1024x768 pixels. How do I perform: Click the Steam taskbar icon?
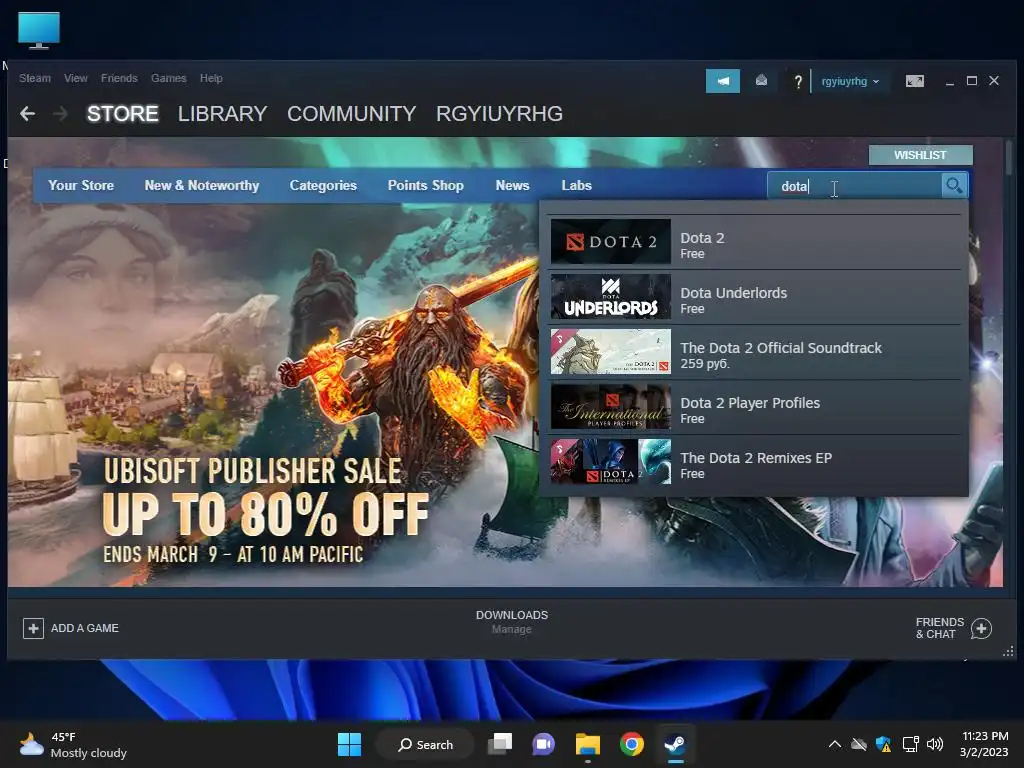[x=675, y=744]
